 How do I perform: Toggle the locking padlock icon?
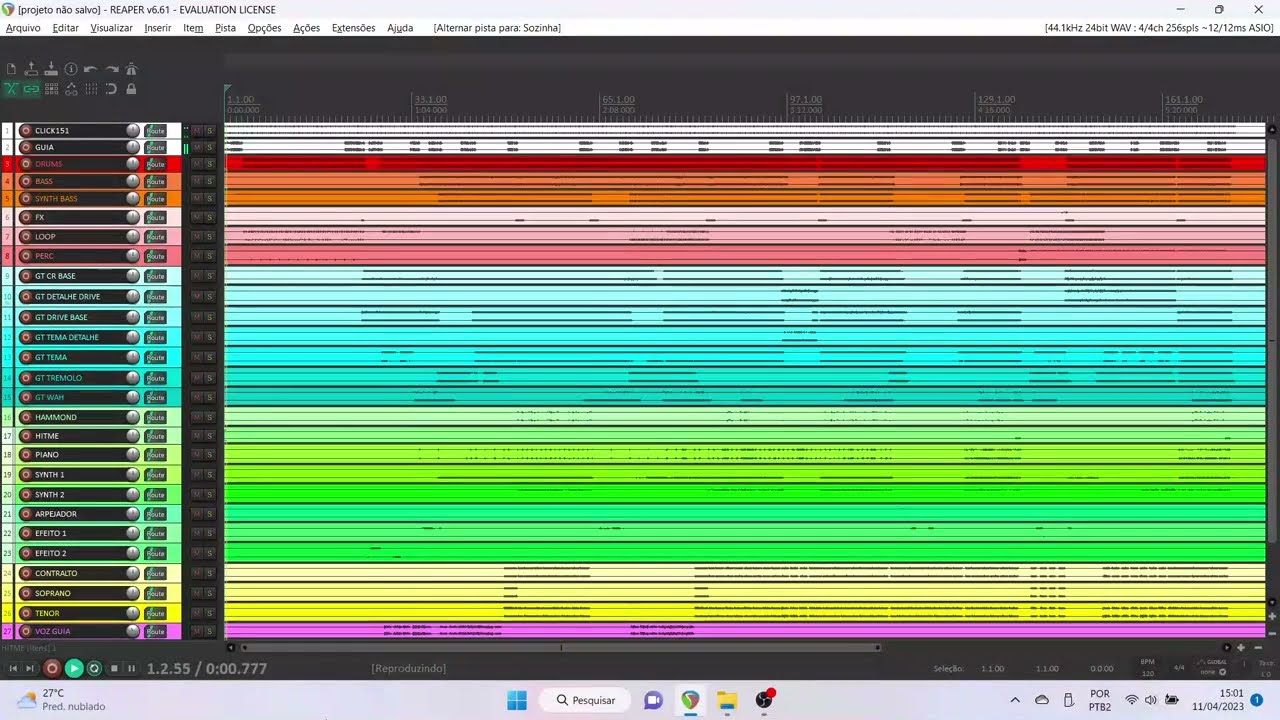pos(131,89)
